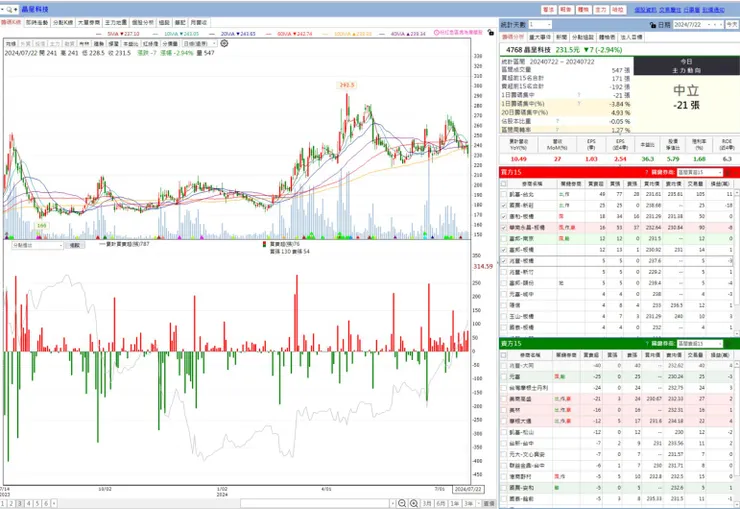Open the long combo box at bottom toolbar
Viewport: 740px width, 509px height.
point(318,503)
